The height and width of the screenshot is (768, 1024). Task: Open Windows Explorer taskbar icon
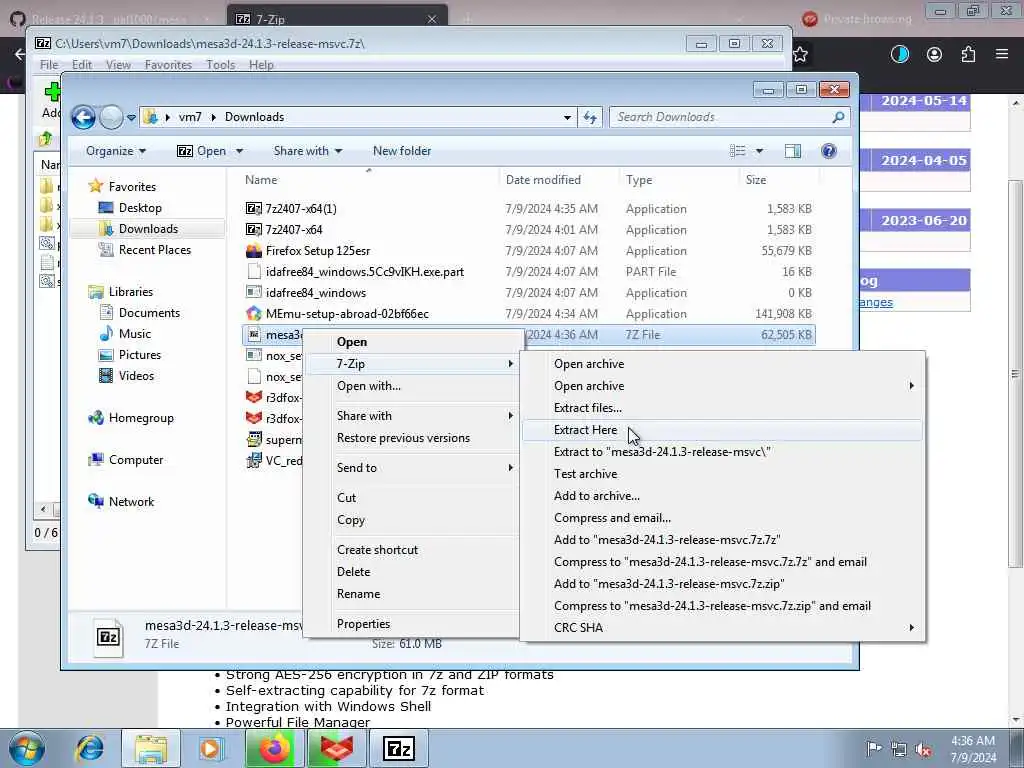[151, 748]
